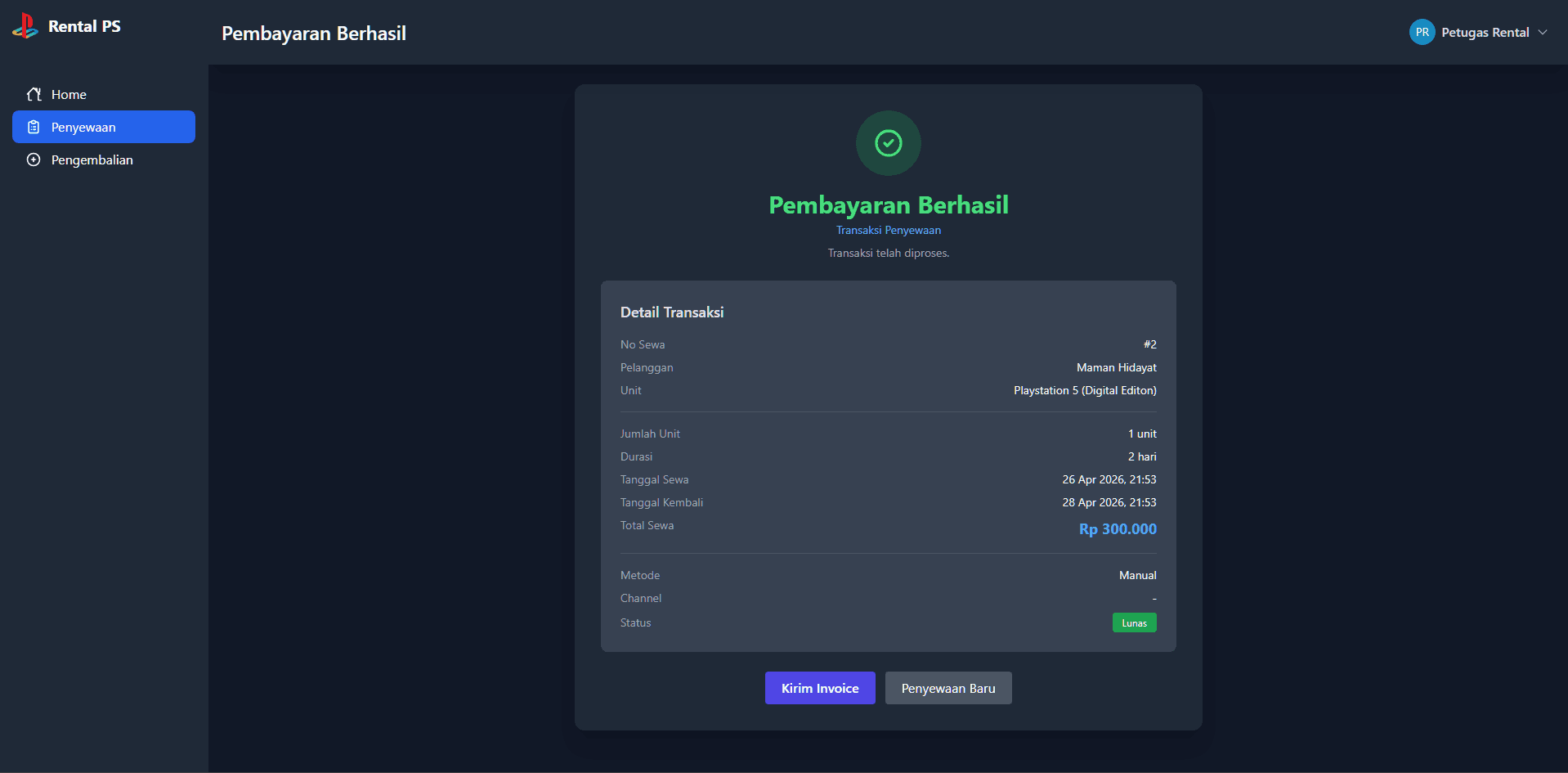The width and height of the screenshot is (1568, 773).
Task: Click the page title in top bar
Action: click(314, 33)
